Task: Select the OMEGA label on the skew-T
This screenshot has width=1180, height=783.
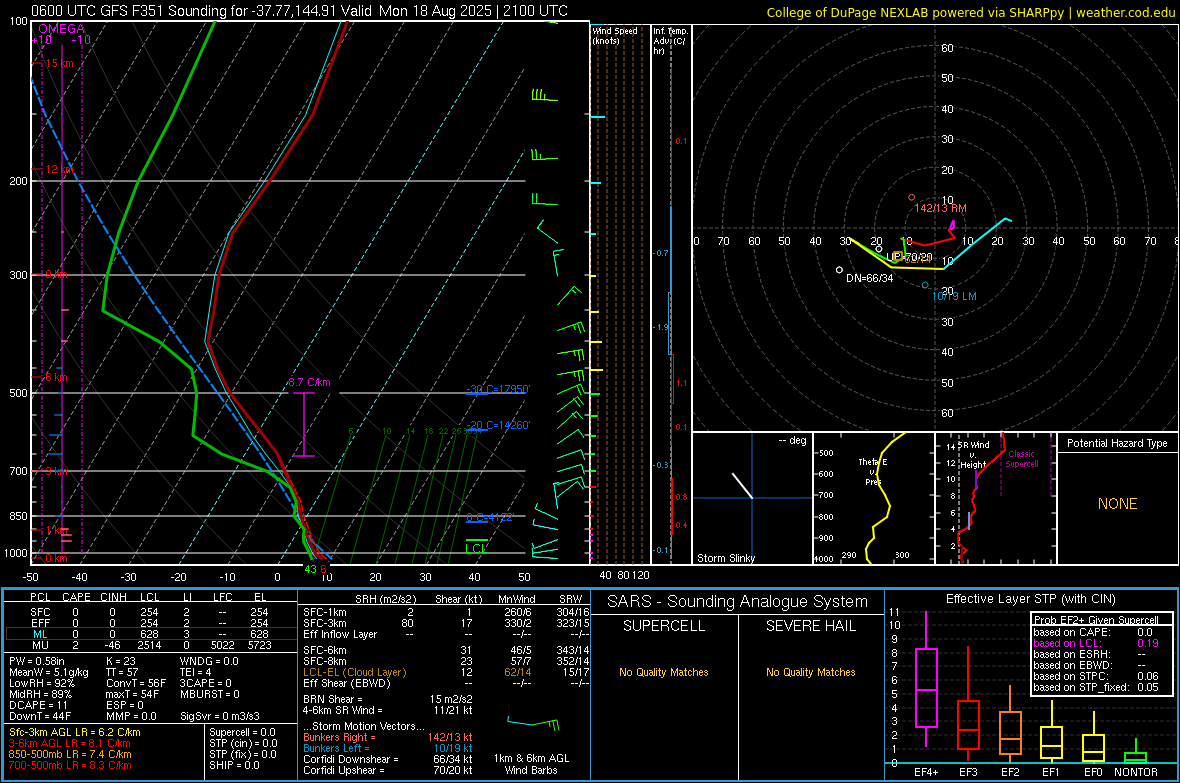Action: point(62,29)
